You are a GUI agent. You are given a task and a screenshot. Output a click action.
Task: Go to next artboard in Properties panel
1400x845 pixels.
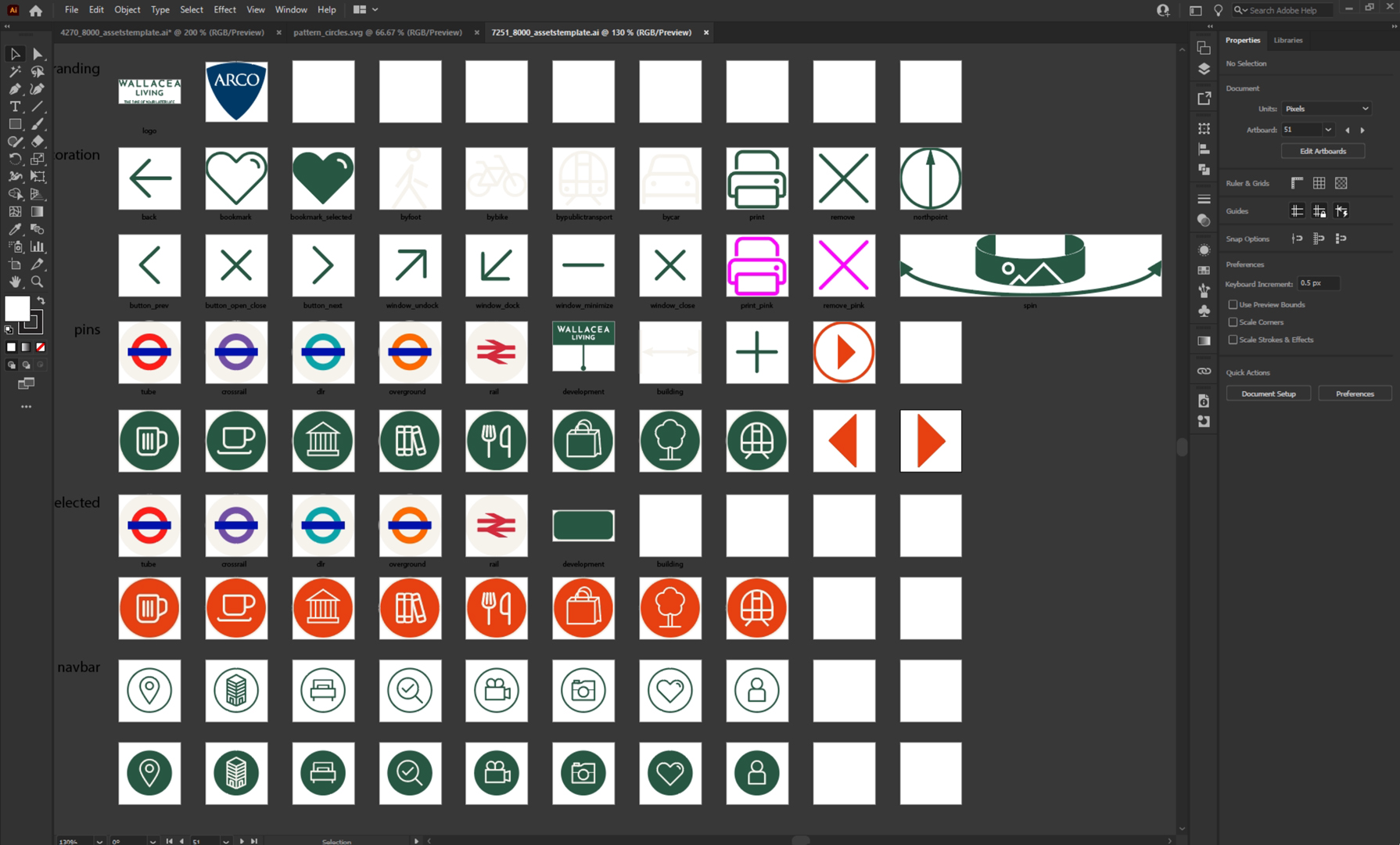pyautogui.click(x=1362, y=130)
